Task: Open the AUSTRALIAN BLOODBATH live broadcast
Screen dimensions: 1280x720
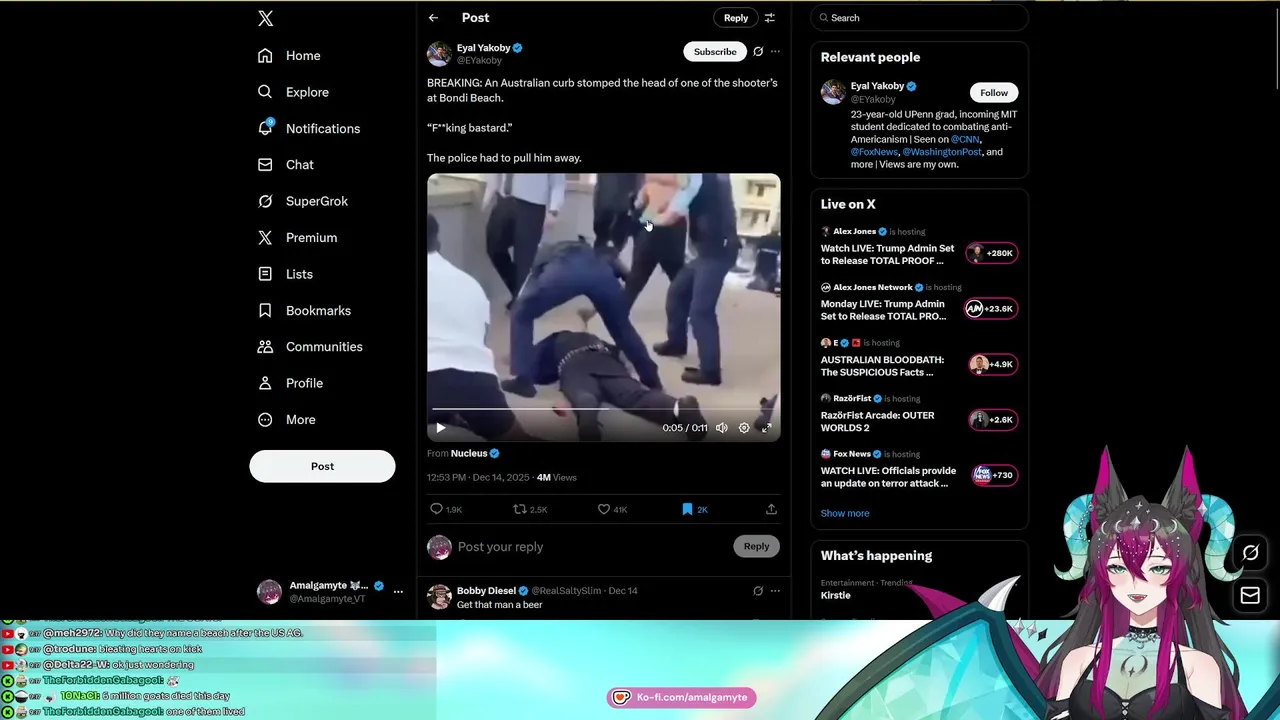Action: point(919,359)
